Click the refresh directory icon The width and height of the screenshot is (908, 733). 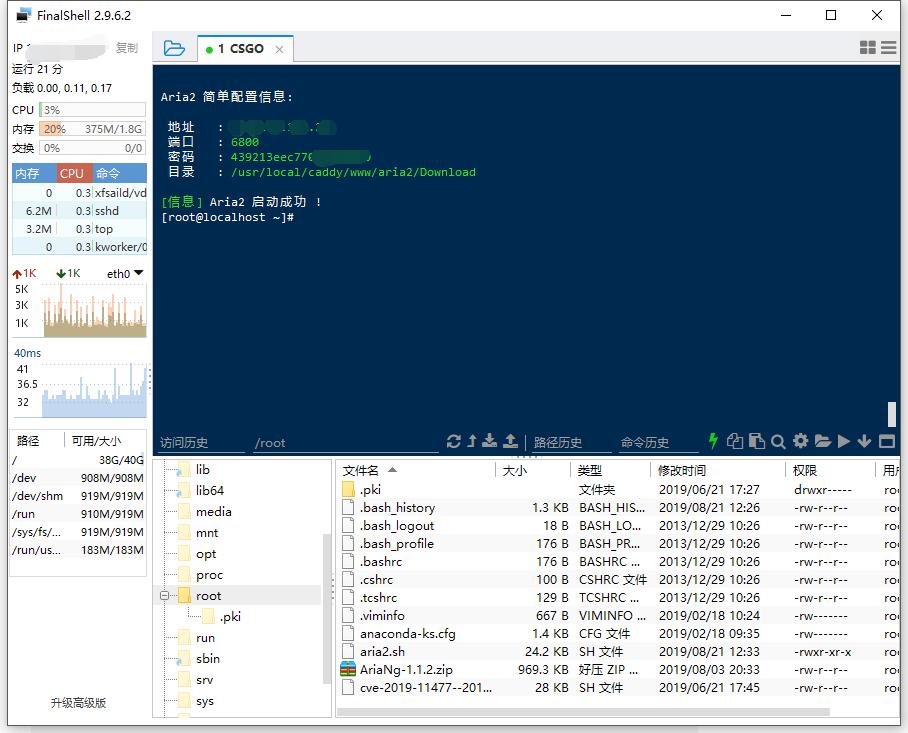pos(453,441)
